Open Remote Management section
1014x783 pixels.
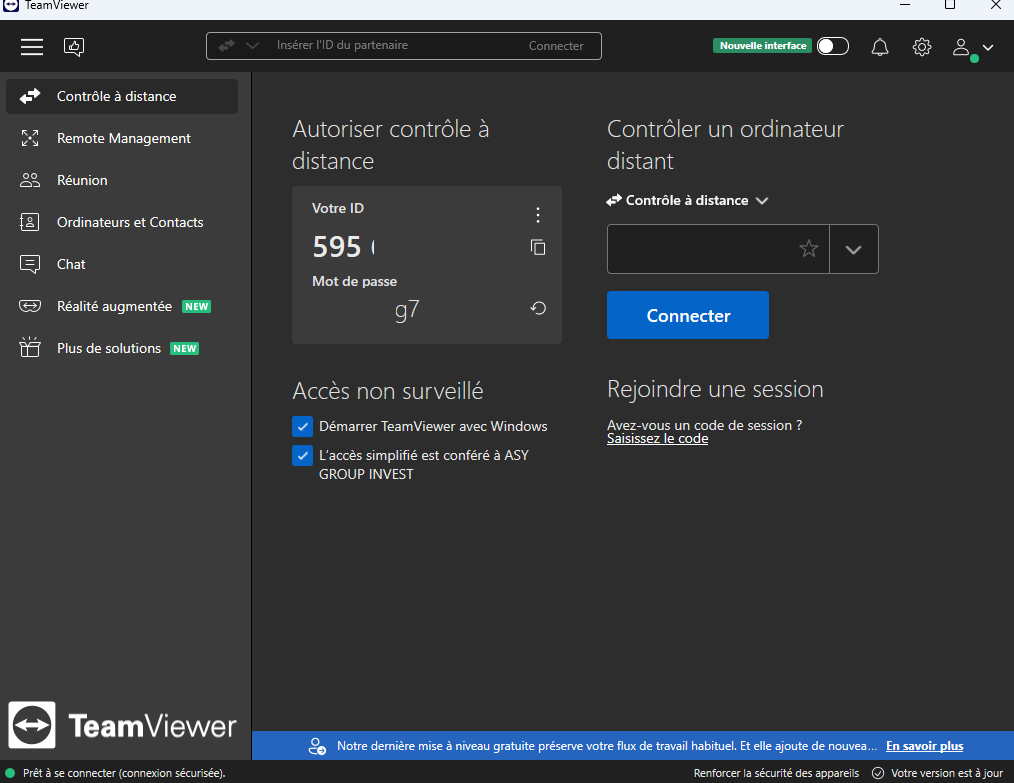pyautogui.click(x=122, y=138)
